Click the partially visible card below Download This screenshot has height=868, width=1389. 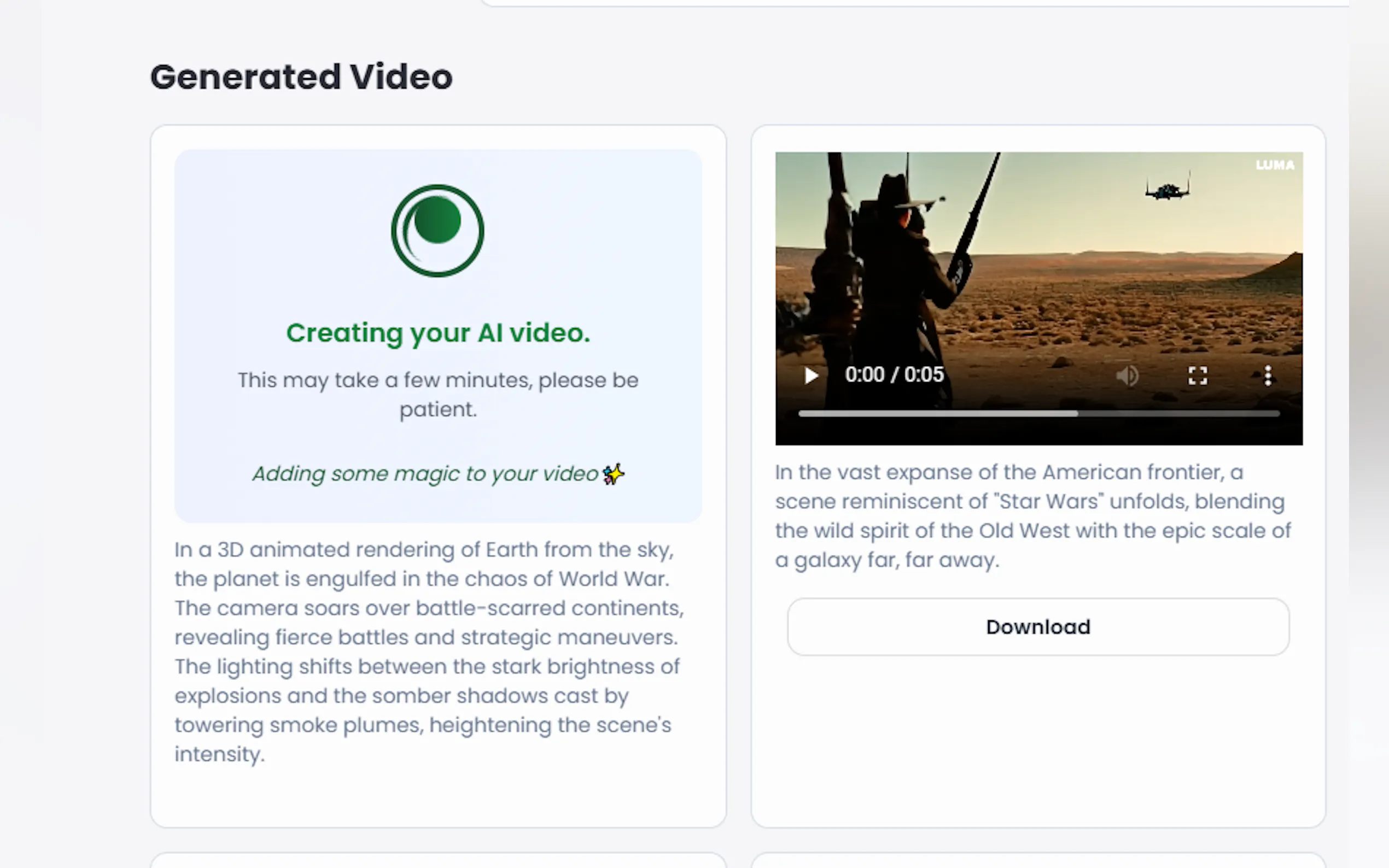pos(1037,860)
